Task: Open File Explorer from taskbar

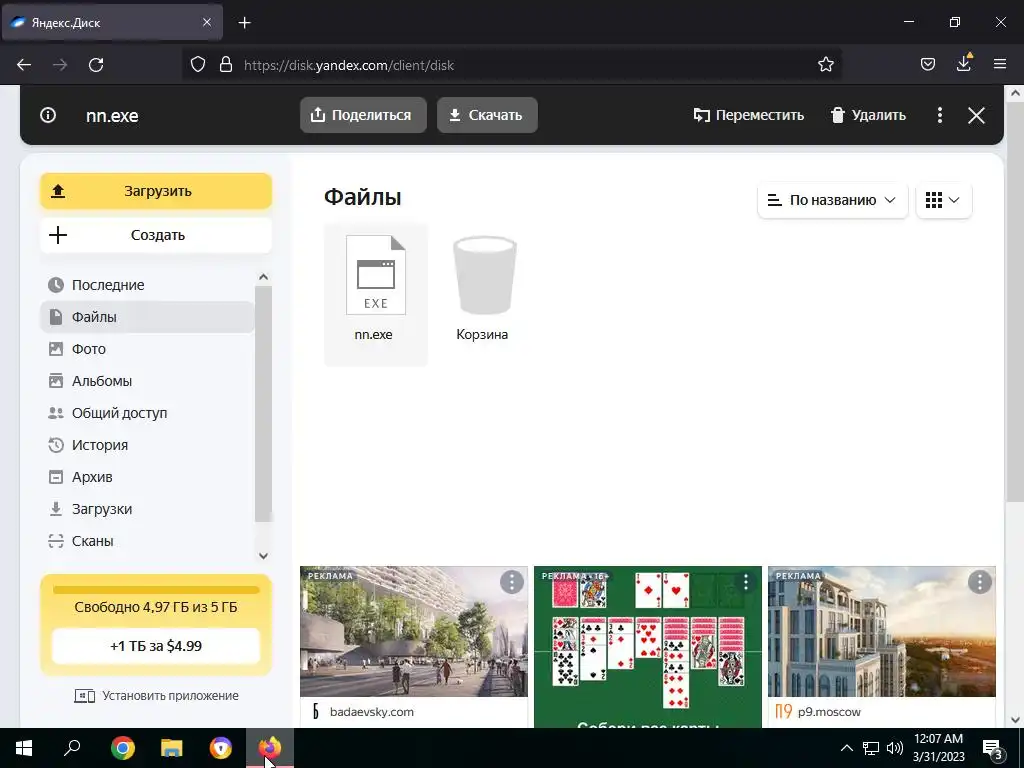Action: (172, 748)
